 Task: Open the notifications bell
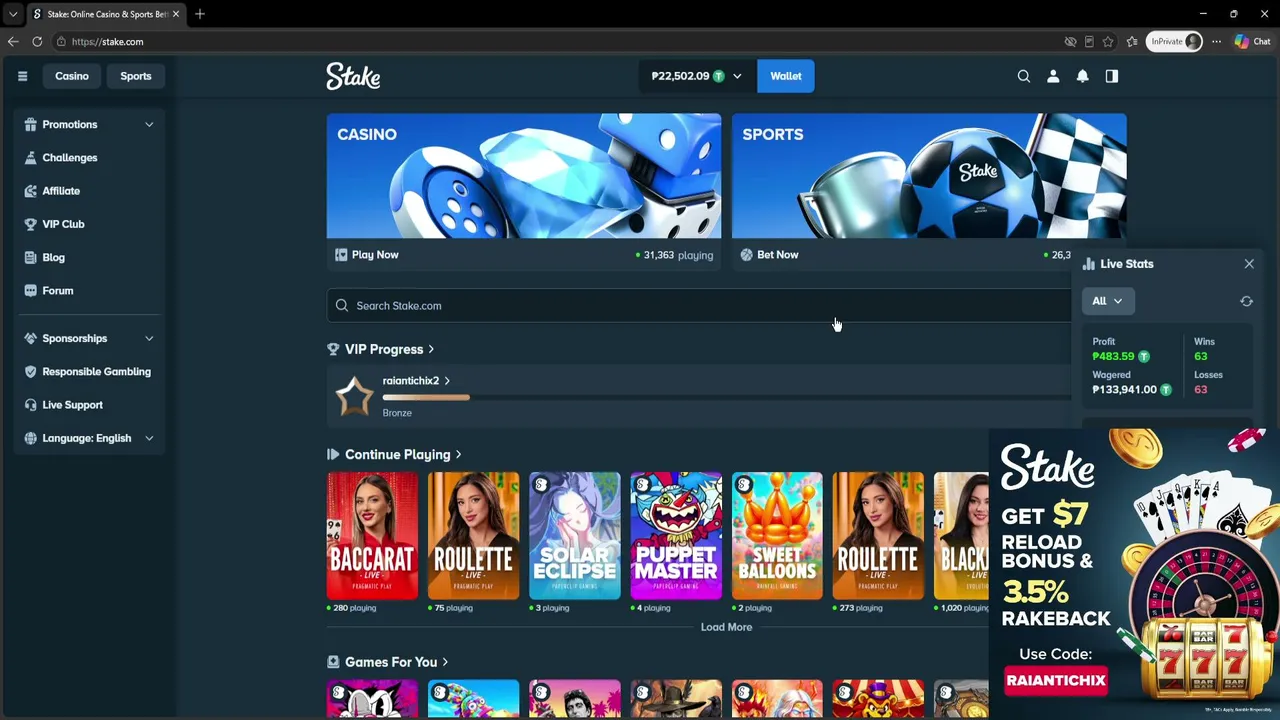(1082, 76)
